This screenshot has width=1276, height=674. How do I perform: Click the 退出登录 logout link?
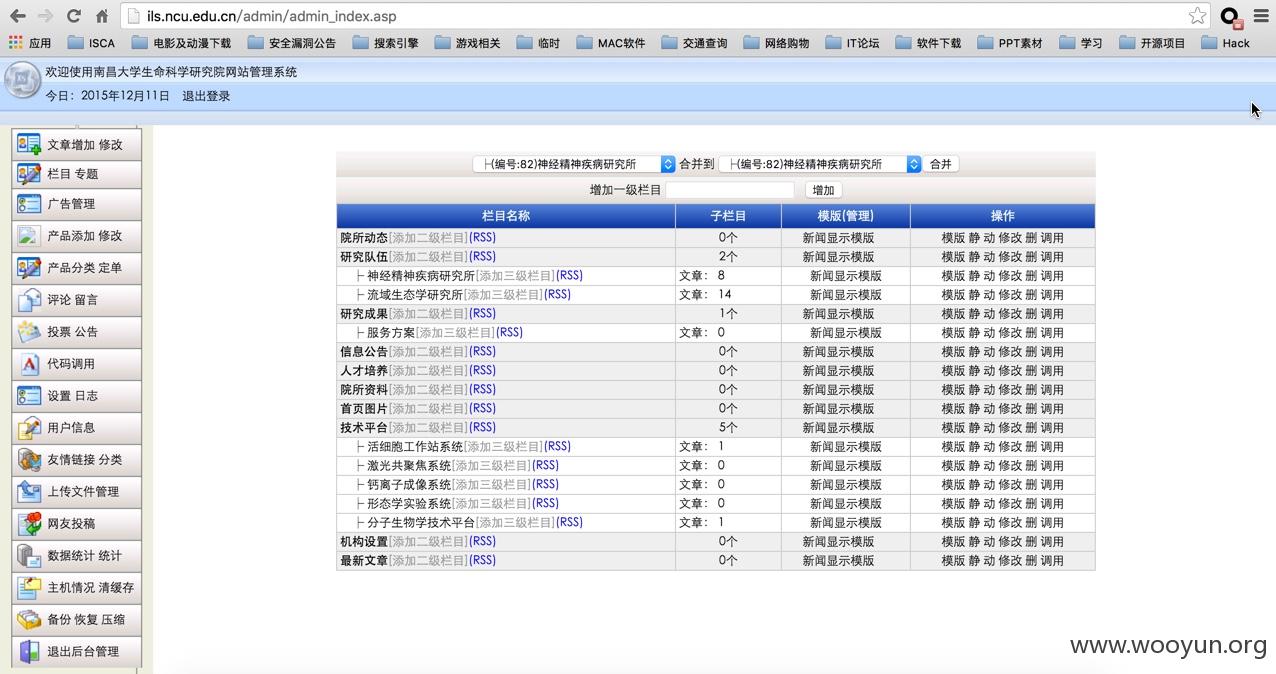click(206, 96)
